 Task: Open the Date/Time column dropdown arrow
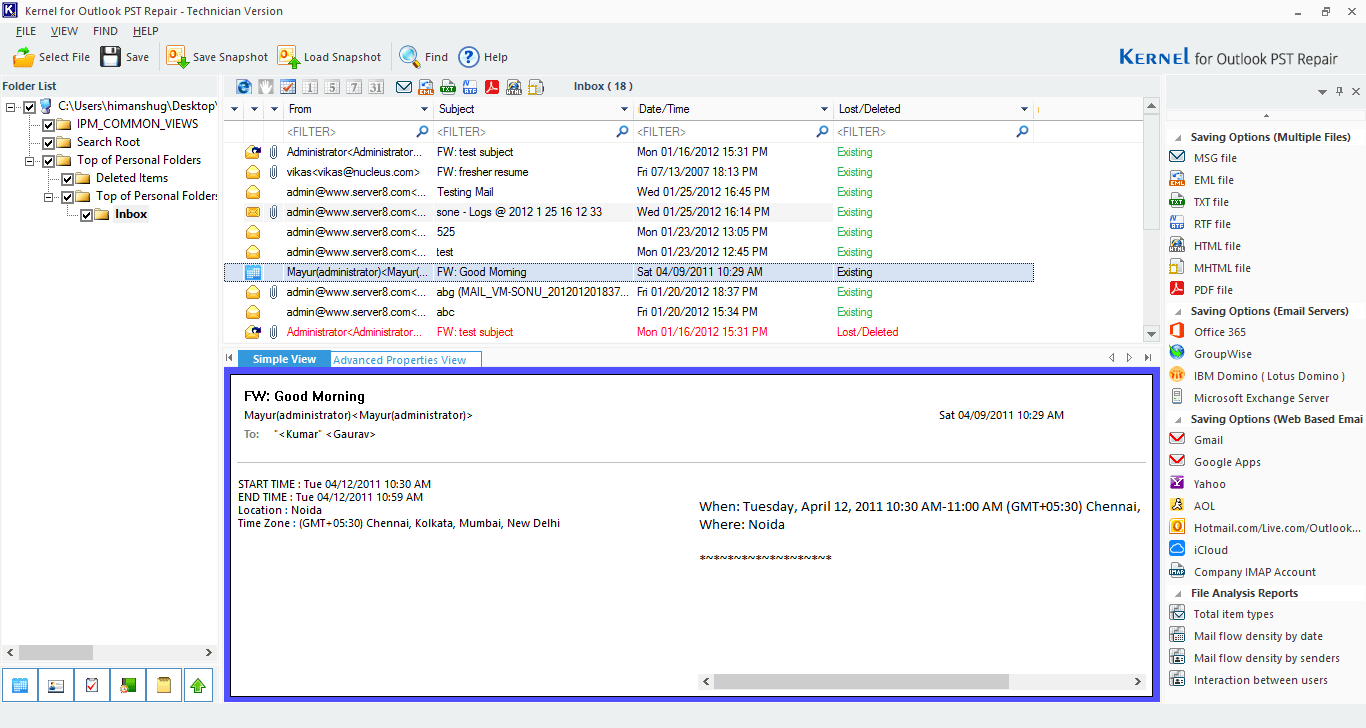(822, 109)
